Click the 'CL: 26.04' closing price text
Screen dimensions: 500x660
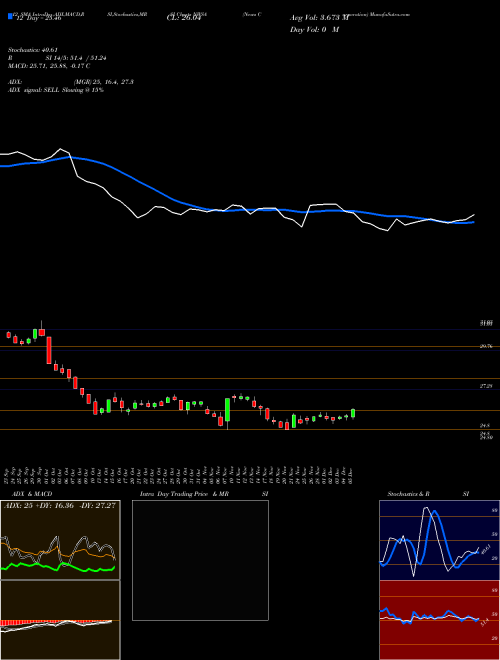coord(184,18)
